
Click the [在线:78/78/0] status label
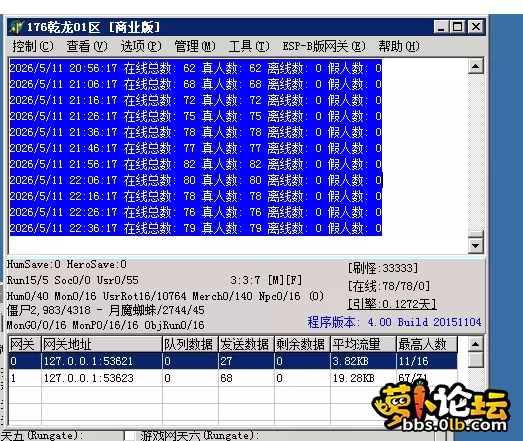(x=389, y=286)
